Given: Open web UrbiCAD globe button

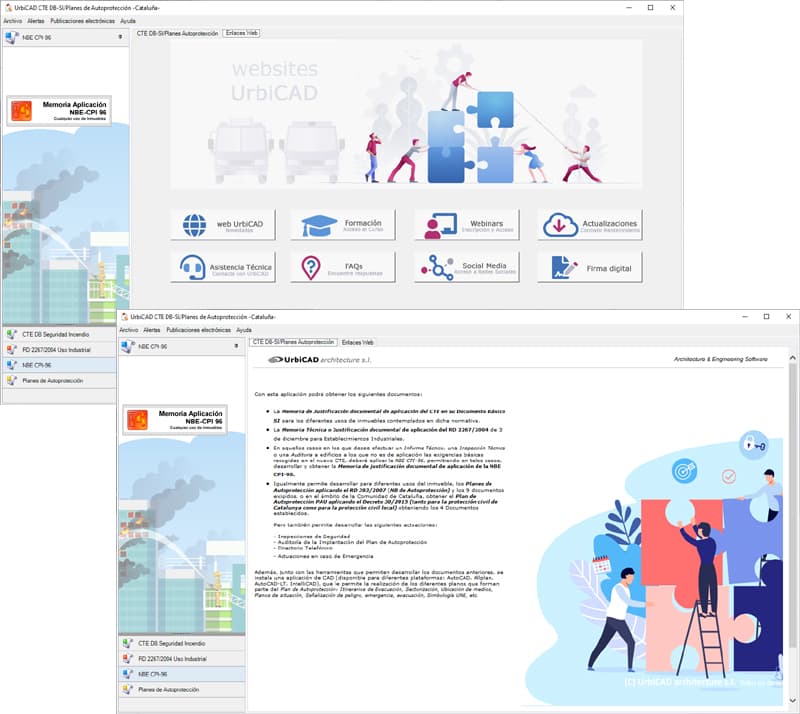Looking at the screenshot, I should point(223,225).
